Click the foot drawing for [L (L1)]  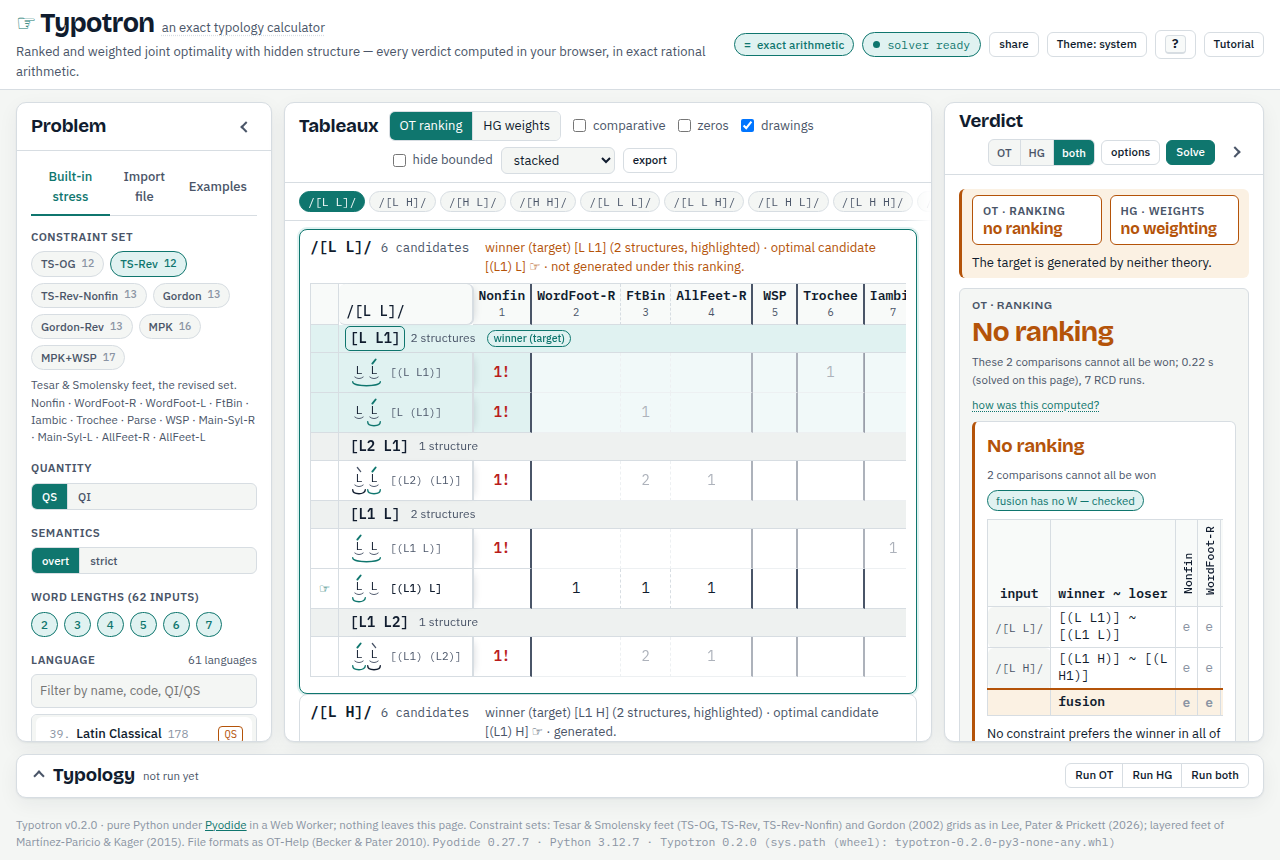click(367, 412)
